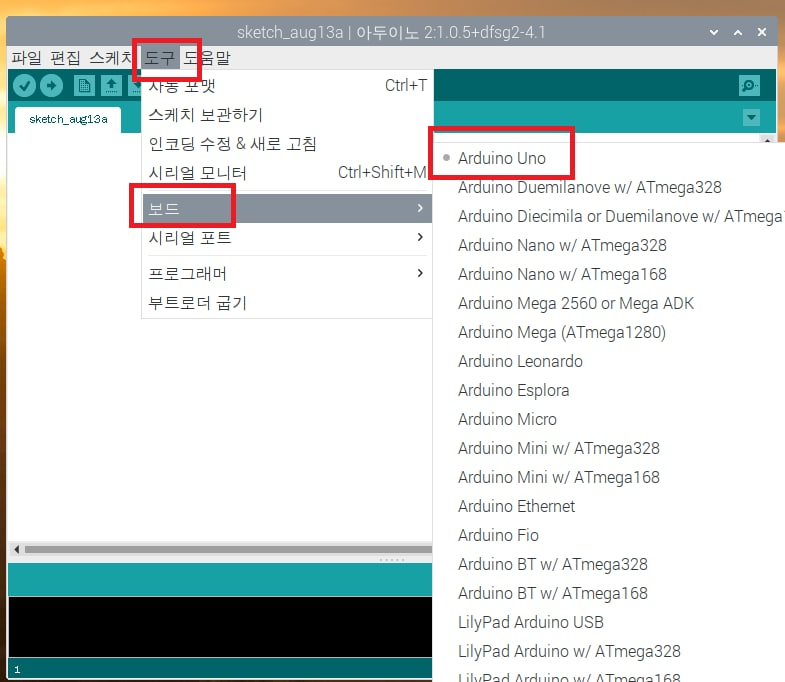Select the sketch_aug13a tab

pyautogui.click(x=68, y=119)
